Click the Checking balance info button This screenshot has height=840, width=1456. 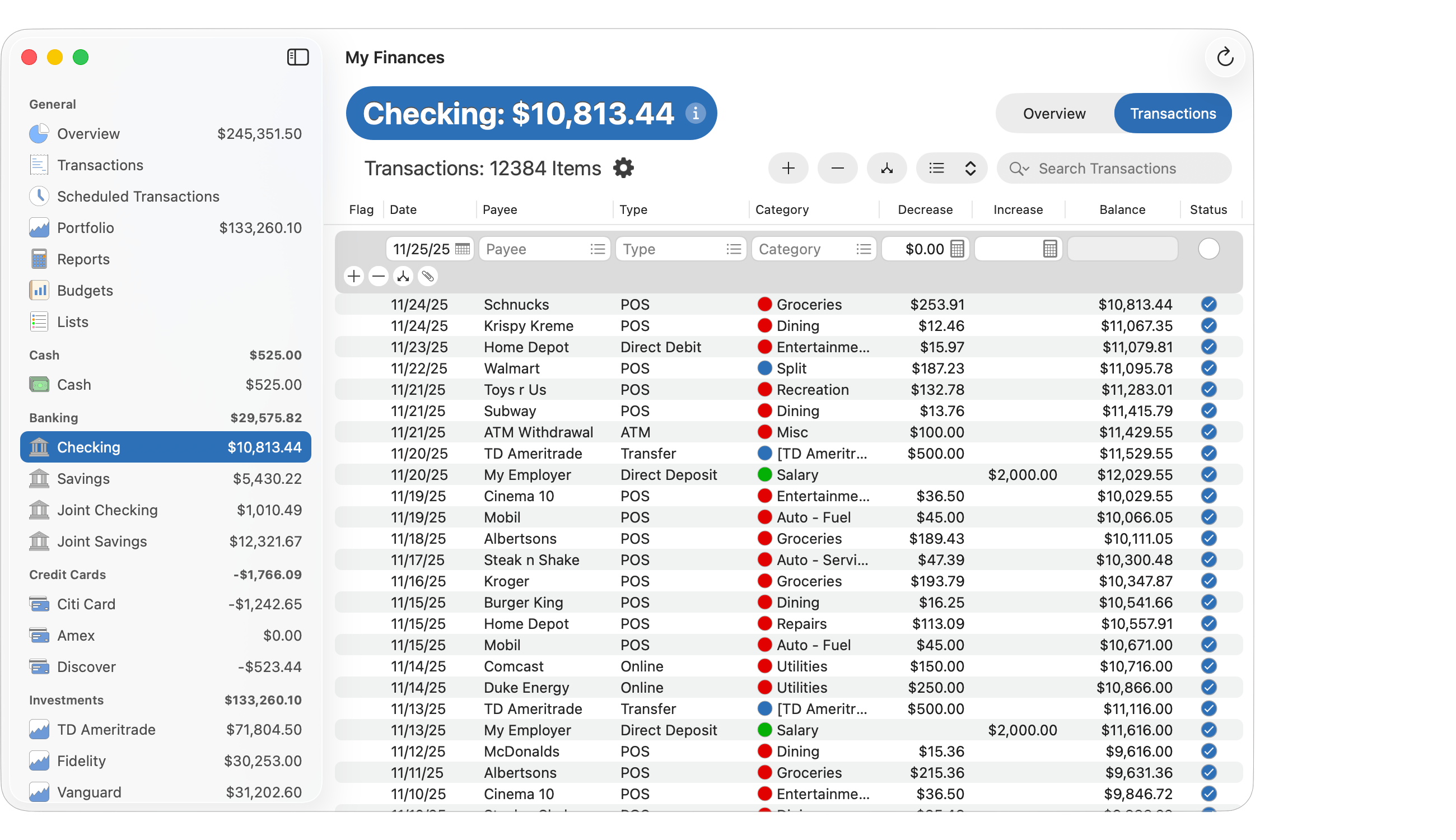click(x=696, y=114)
